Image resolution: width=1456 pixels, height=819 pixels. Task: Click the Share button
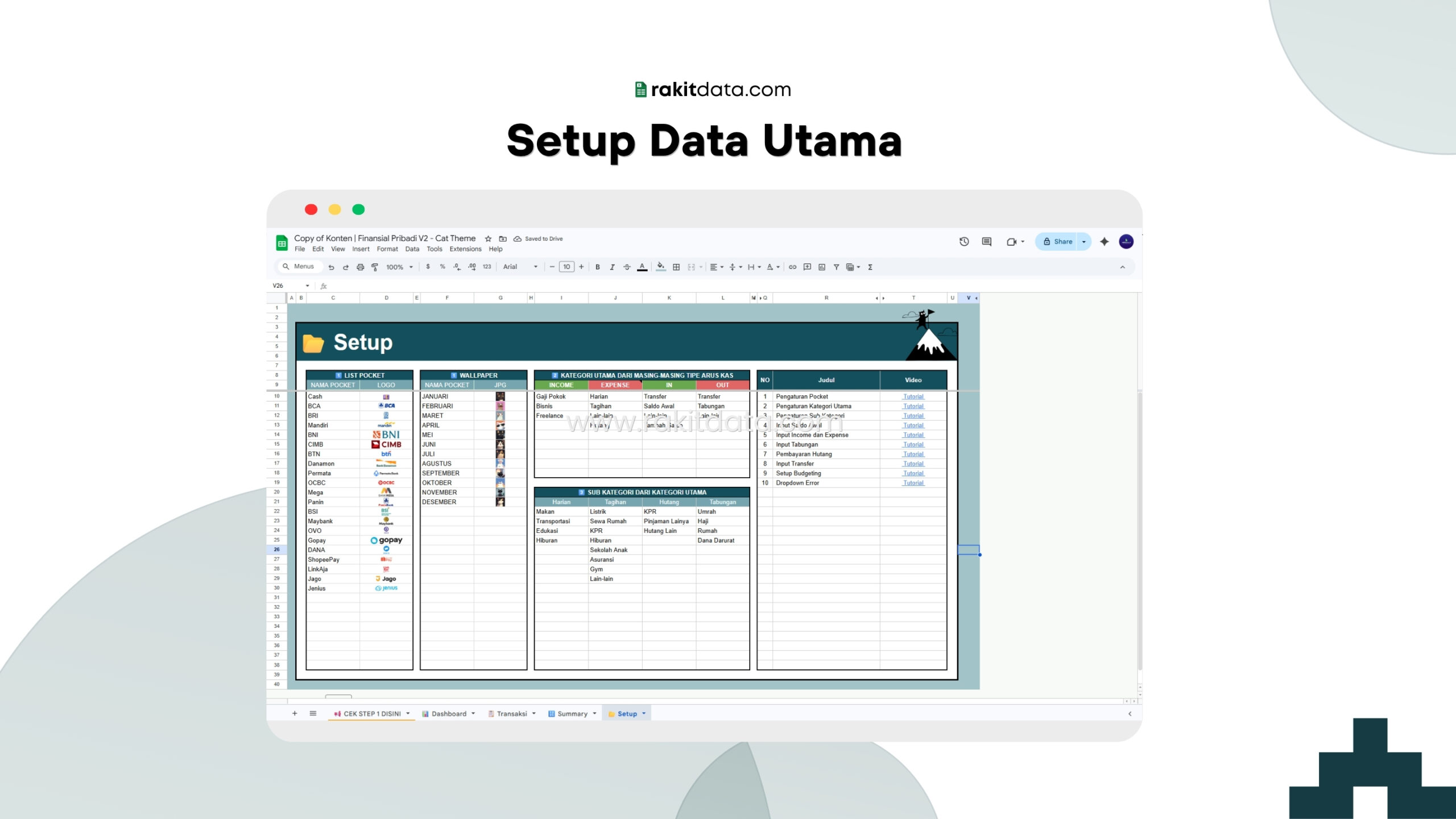click(1057, 242)
